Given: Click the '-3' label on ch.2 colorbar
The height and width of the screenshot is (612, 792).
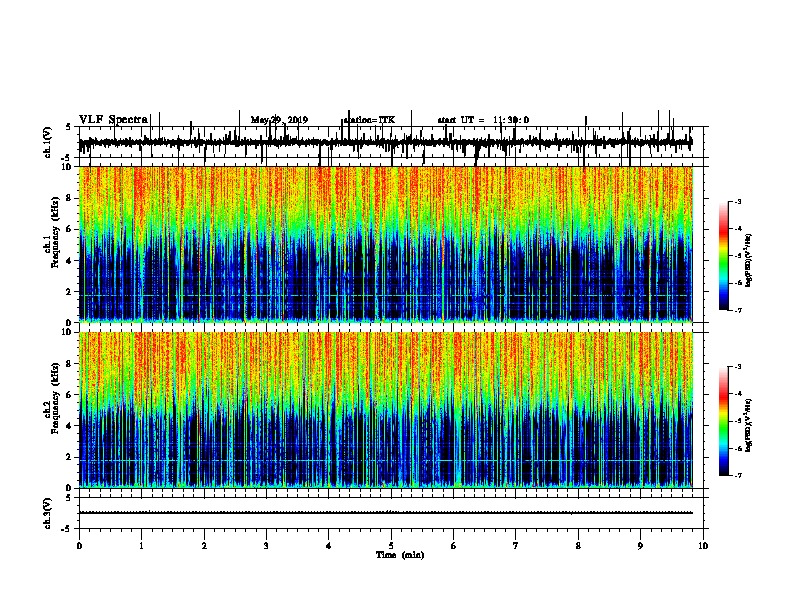Looking at the screenshot, I should (x=738, y=367).
